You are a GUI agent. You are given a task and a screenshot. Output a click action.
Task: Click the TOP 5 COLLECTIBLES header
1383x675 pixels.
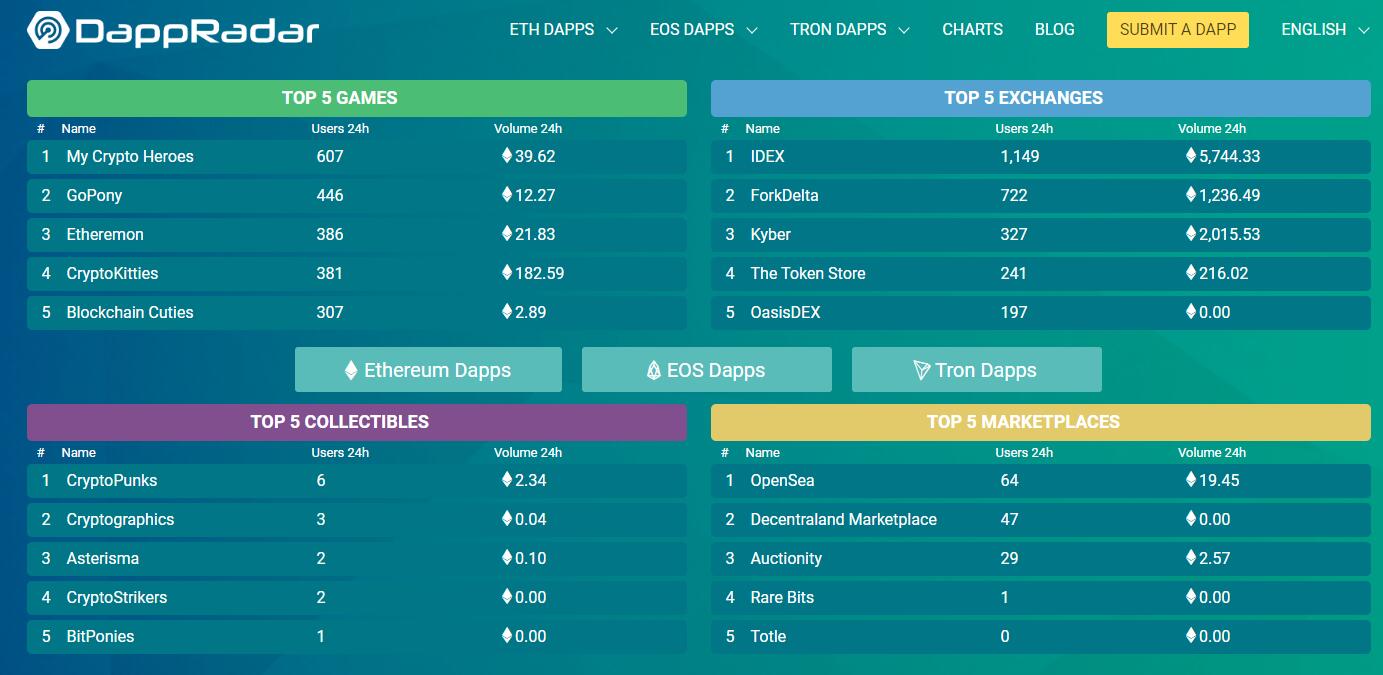pyautogui.click(x=357, y=422)
